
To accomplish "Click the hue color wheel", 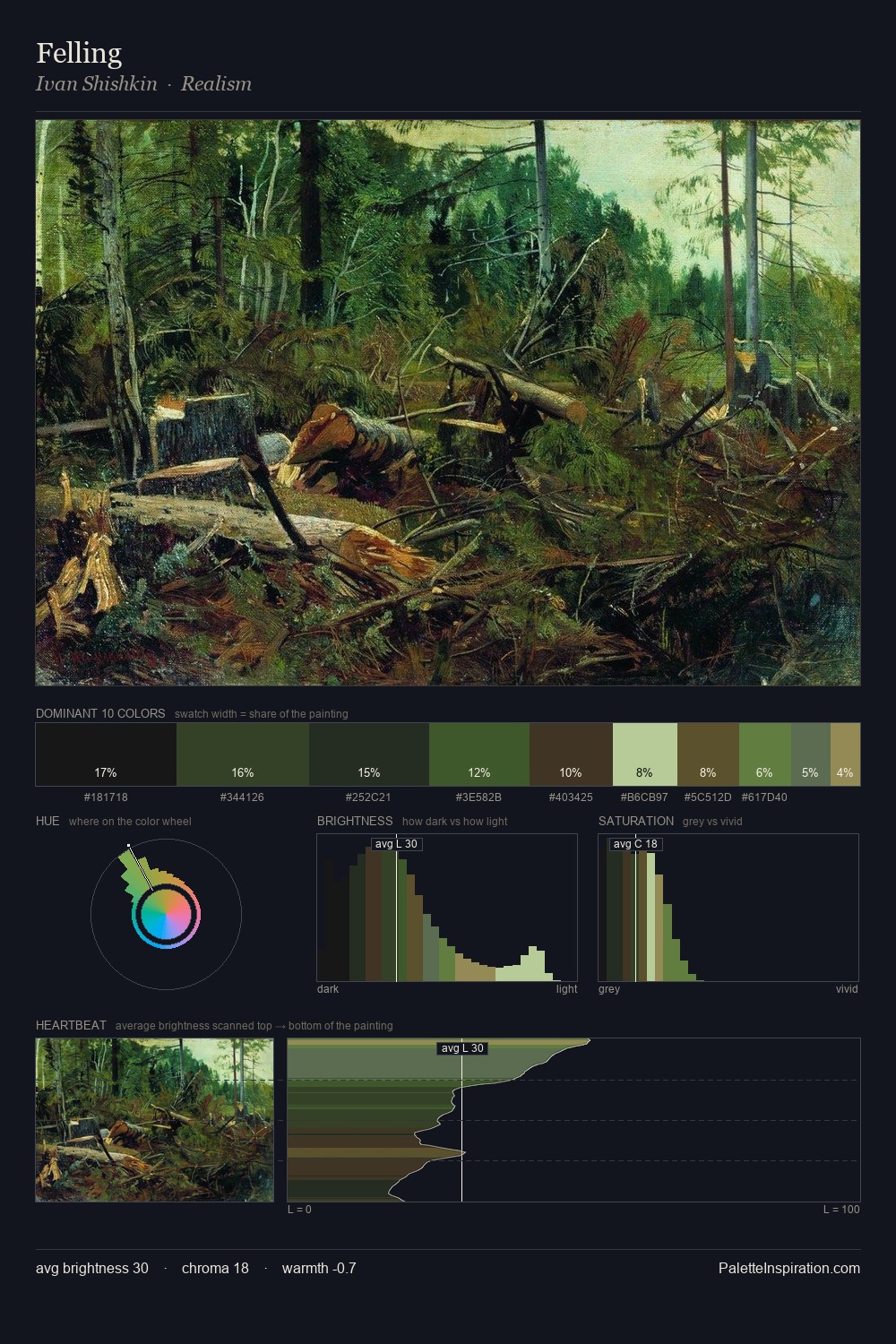I will pos(166,915).
